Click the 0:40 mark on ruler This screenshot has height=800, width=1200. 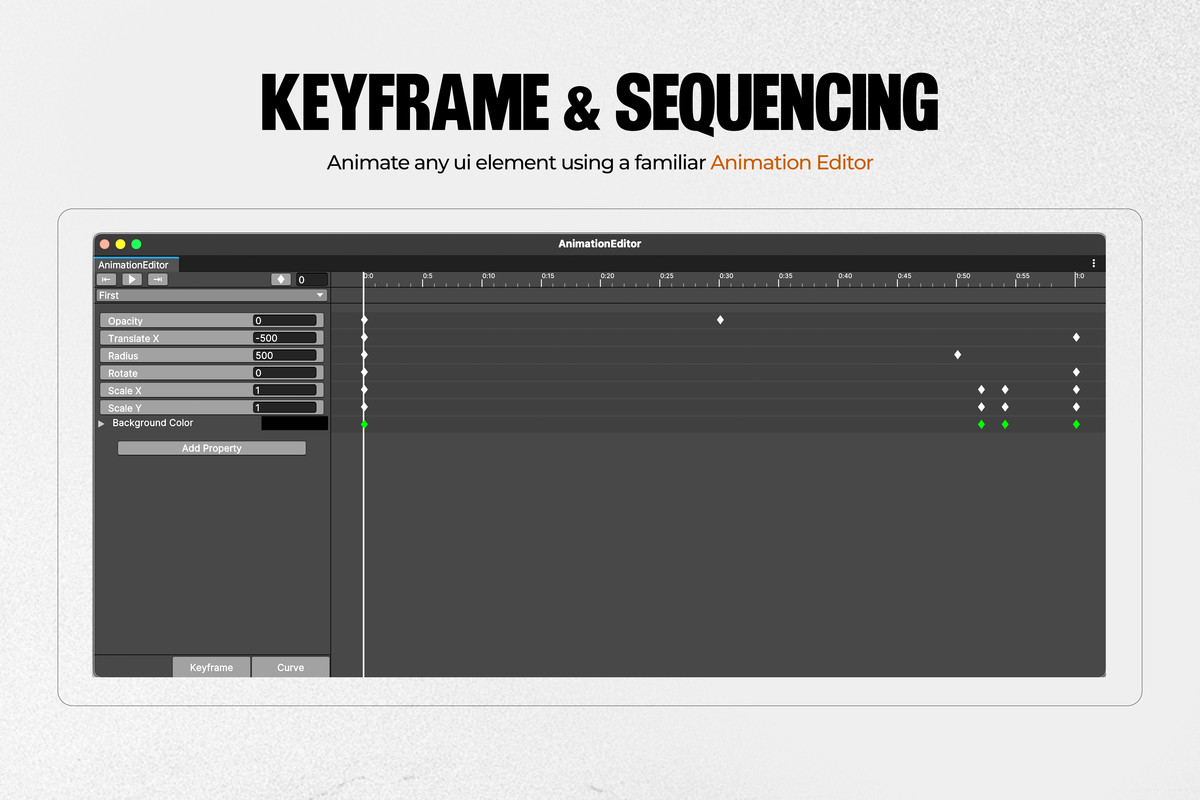845,276
